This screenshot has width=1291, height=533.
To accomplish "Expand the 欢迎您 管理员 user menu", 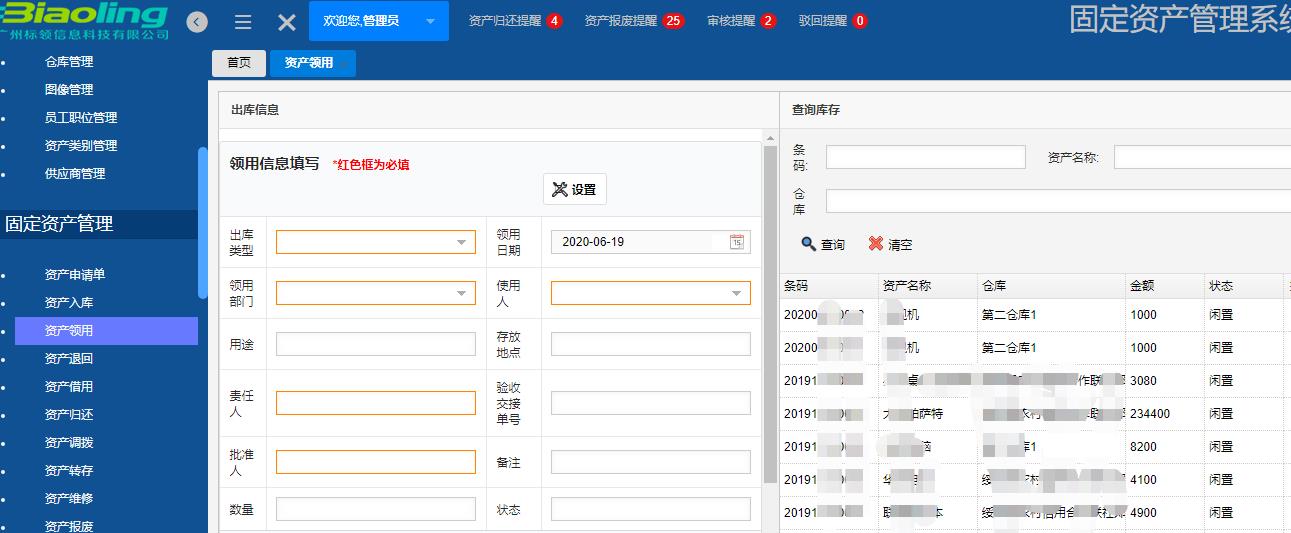I will tap(430, 21).
